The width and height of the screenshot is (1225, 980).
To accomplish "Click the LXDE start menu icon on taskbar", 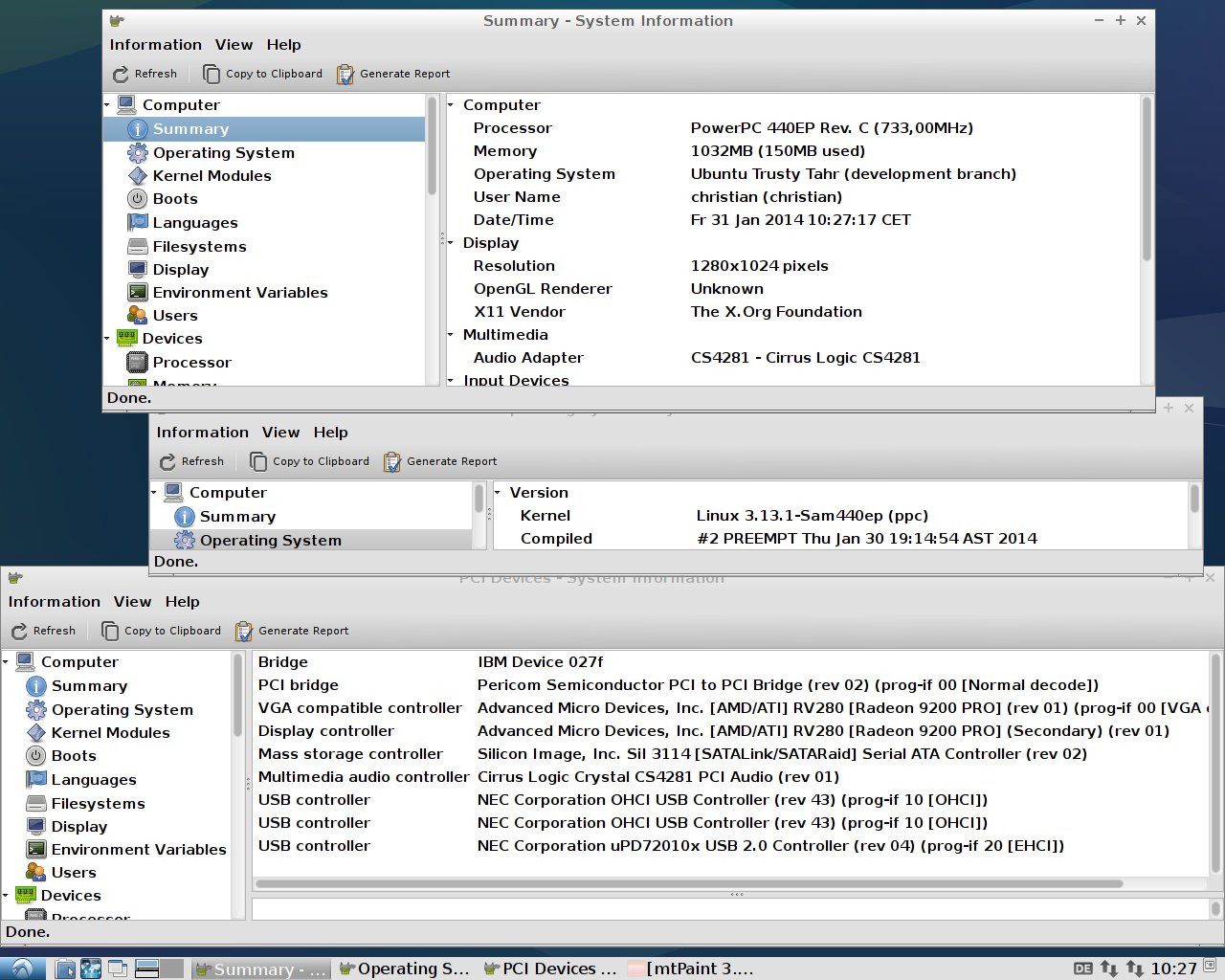I will pos(21,969).
